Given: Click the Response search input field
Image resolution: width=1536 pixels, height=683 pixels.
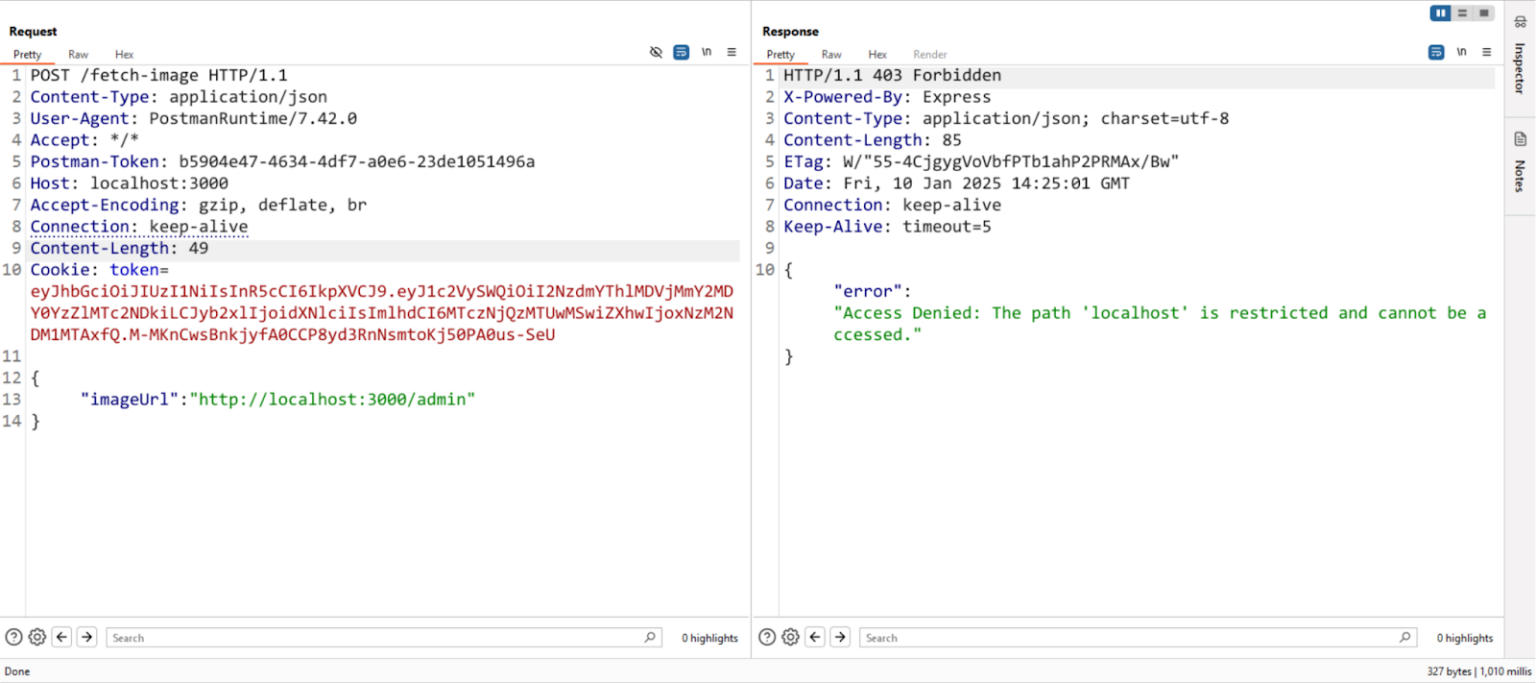Looking at the screenshot, I should click(x=1130, y=637).
